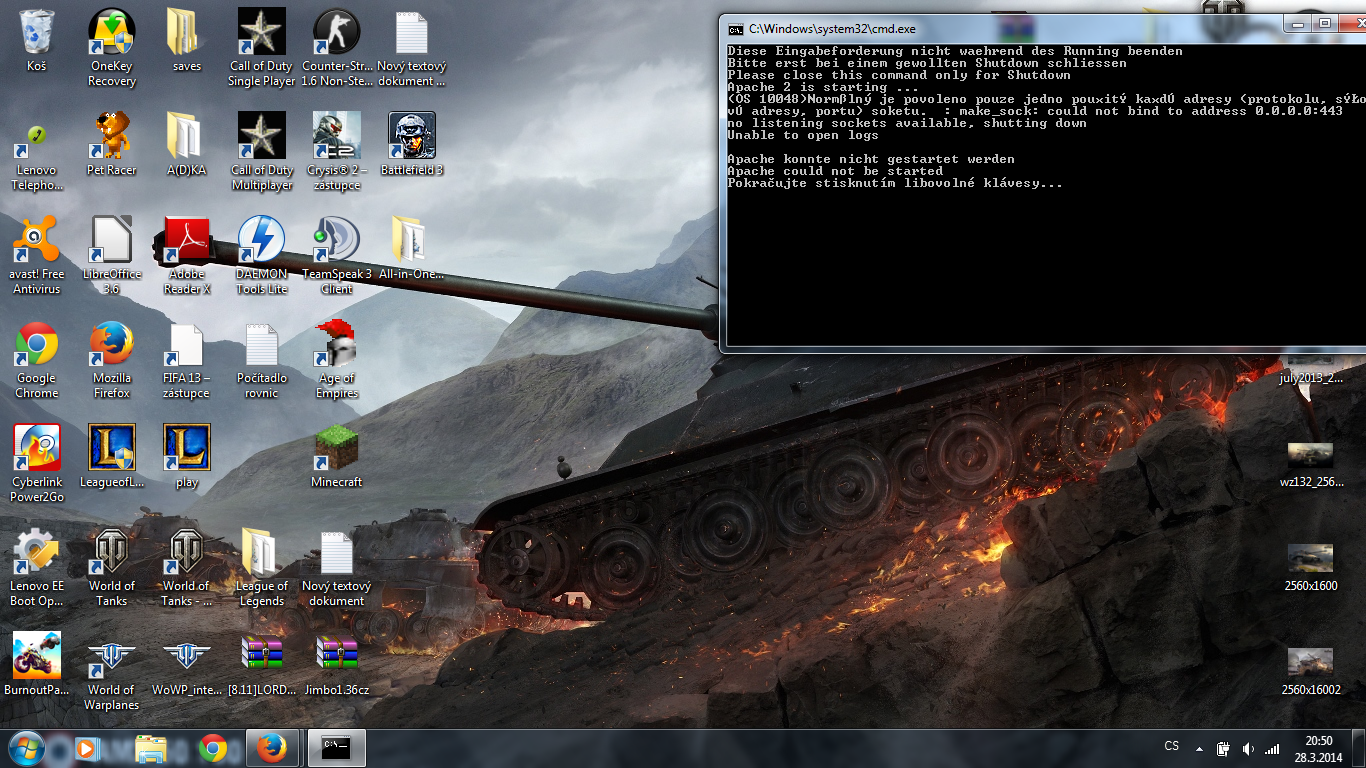Image resolution: width=1366 pixels, height=768 pixels.
Task: Select the Google Chrome desktop shortcut
Action: click(x=37, y=360)
